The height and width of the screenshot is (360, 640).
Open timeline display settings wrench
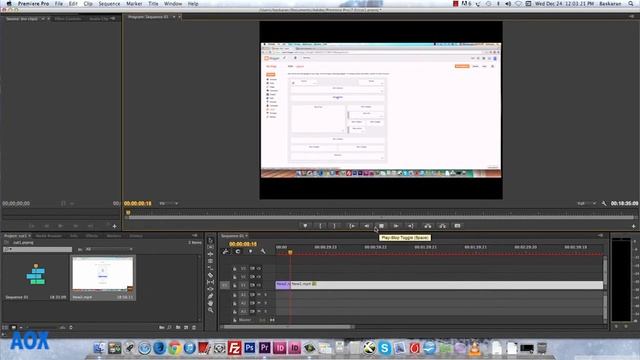click(263, 251)
